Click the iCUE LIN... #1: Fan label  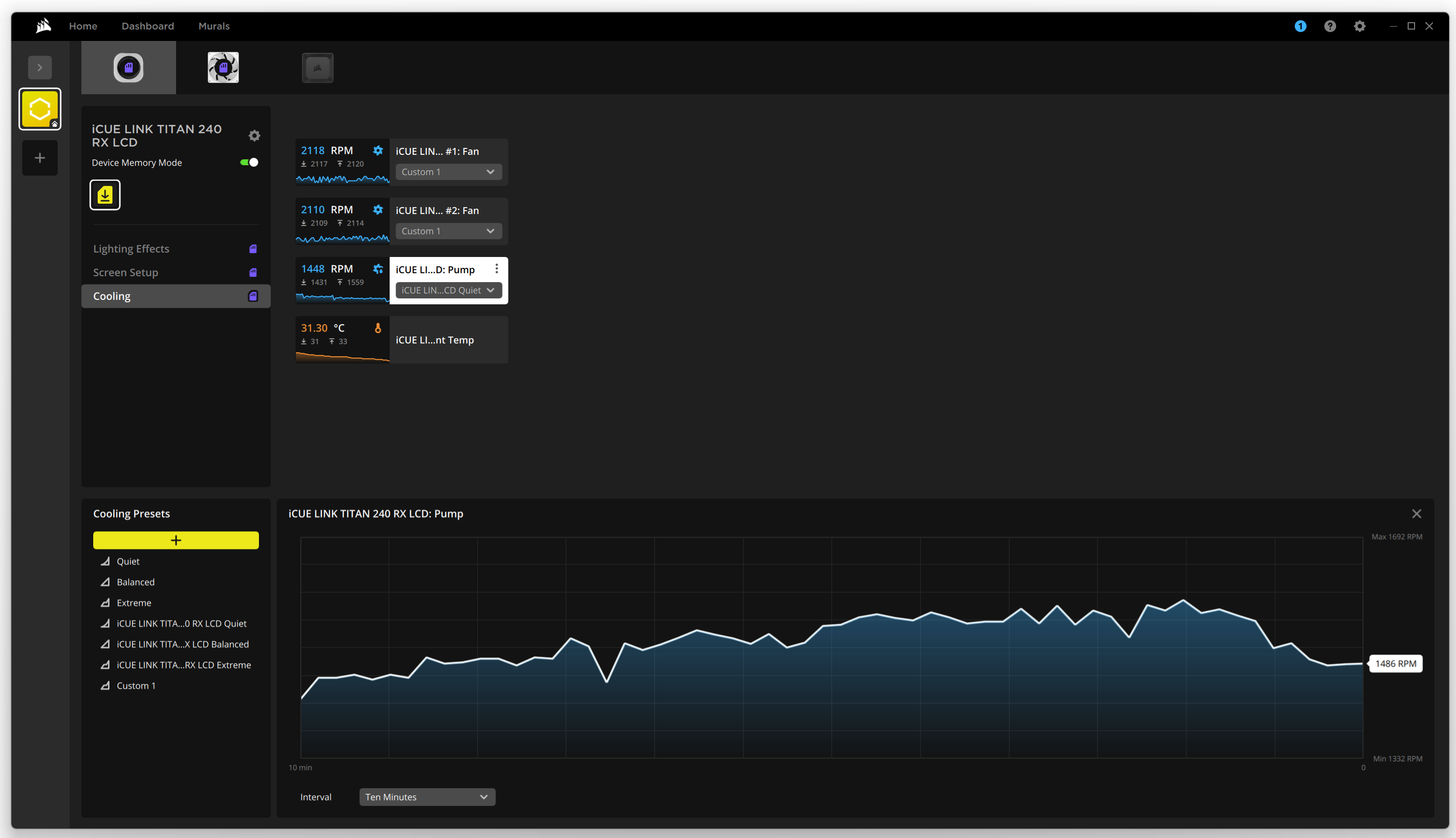point(437,151)
